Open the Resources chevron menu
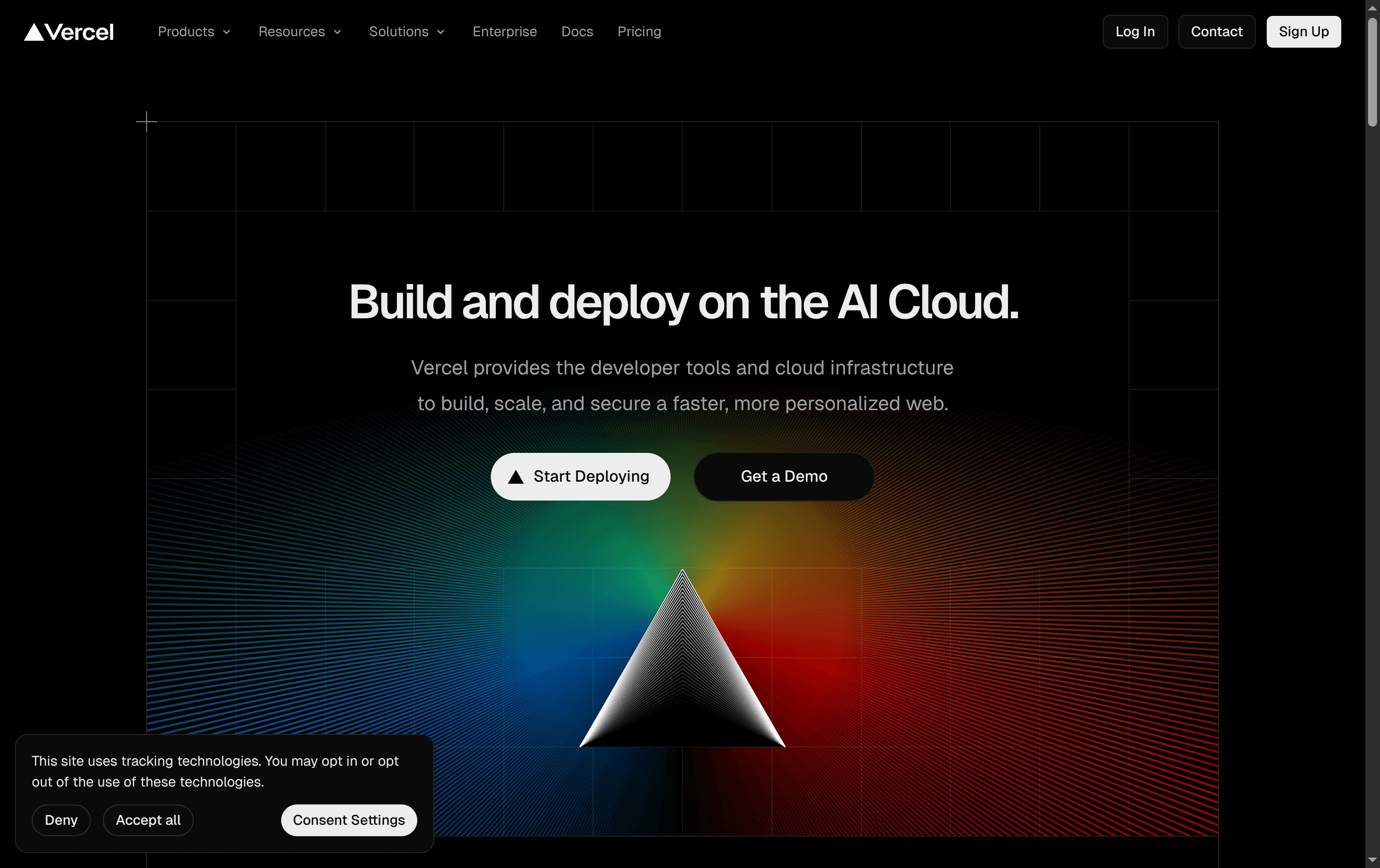Screen dimensions: 1380x868 pyautogui.click(x=337, y=32)
